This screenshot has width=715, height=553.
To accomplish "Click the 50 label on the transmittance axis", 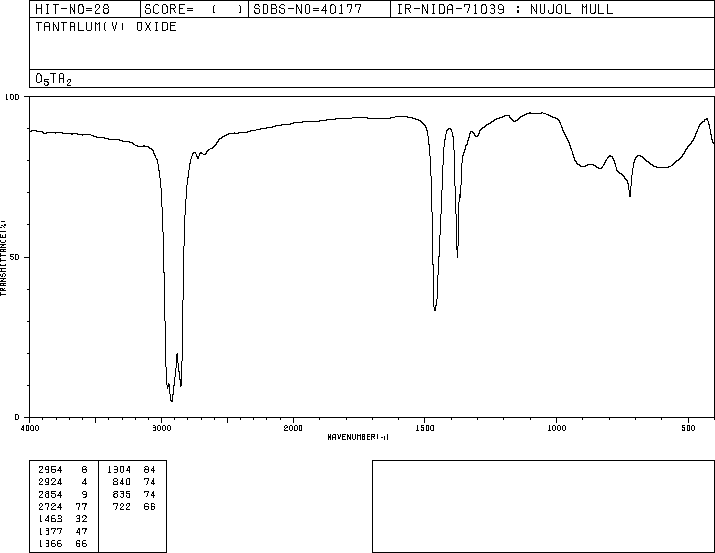I will pyautogui.click(x=15, y=257).
